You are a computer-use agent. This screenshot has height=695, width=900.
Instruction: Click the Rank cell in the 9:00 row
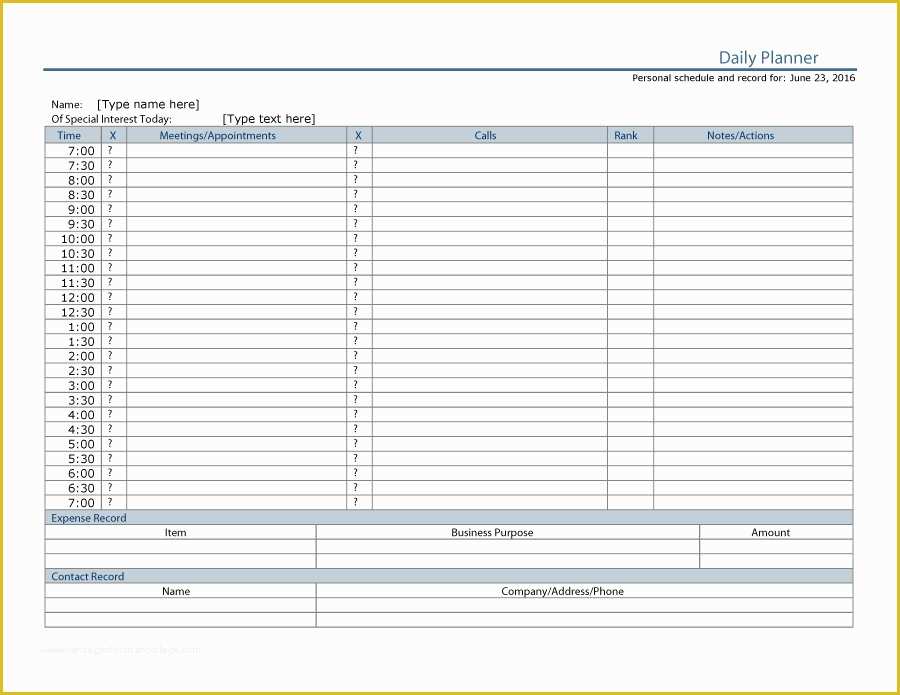click(x=630, y=209)
